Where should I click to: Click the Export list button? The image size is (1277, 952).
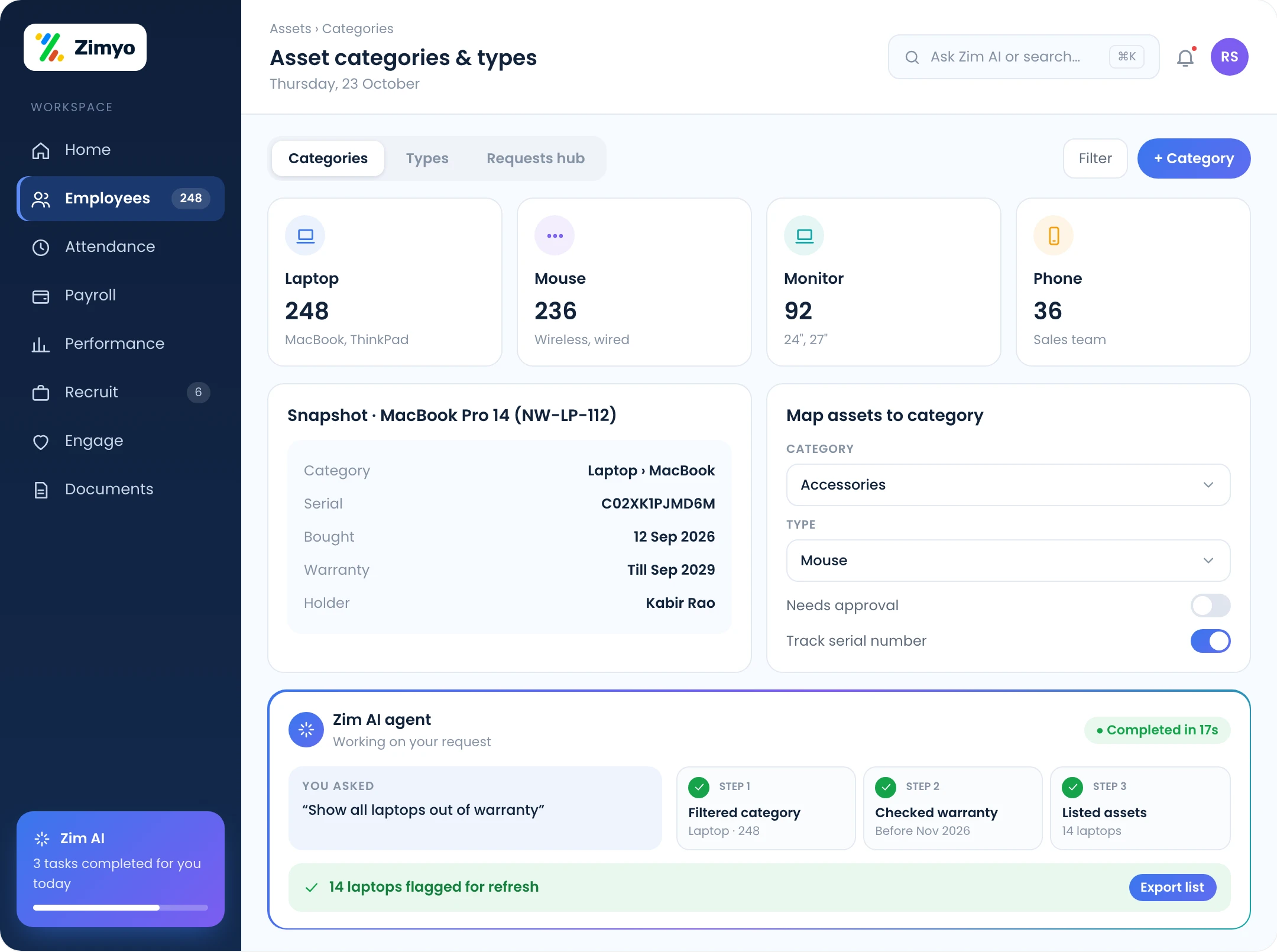pos(1172,888)
